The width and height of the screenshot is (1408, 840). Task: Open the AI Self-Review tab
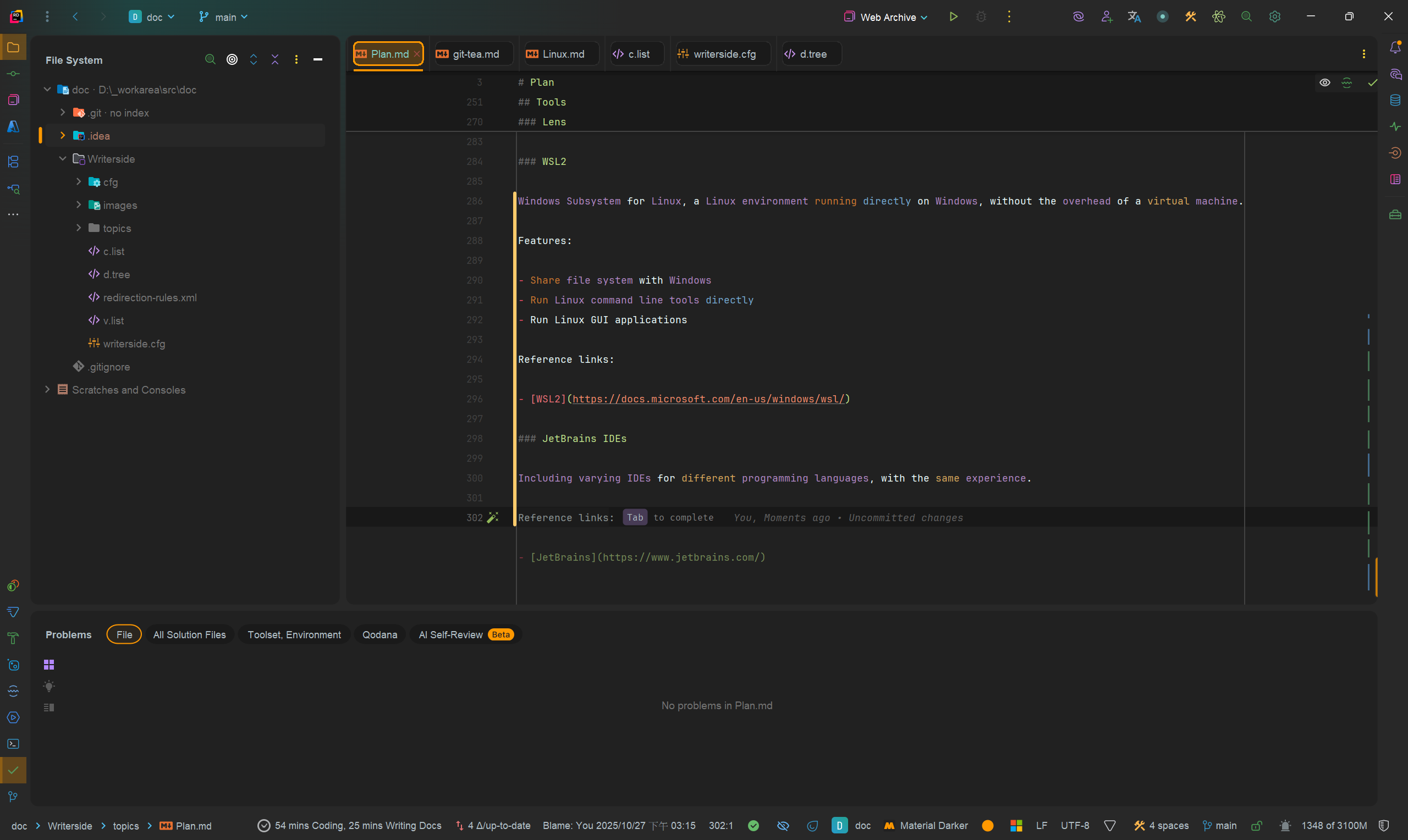tap(465, 634)
